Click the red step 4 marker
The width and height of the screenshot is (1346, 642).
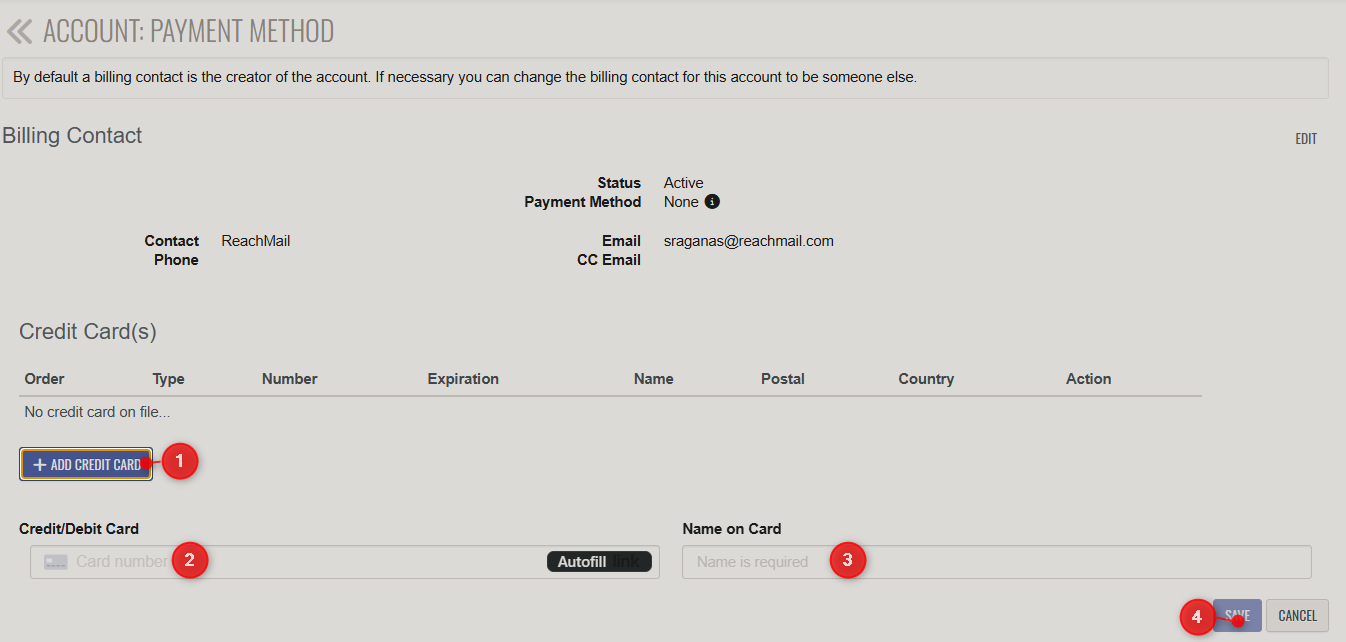1196,616
